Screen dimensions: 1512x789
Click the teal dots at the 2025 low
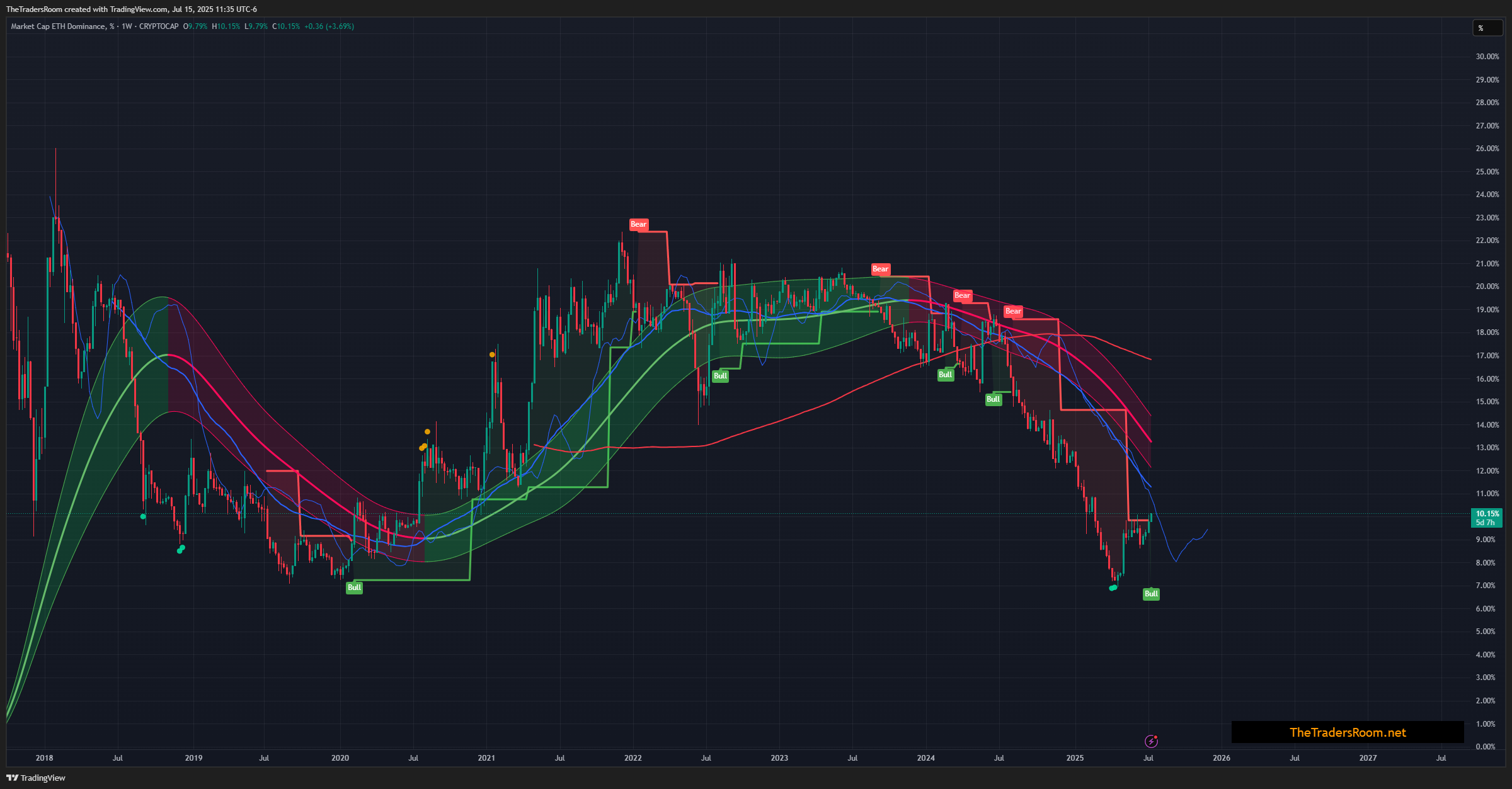click(1113, 587)
